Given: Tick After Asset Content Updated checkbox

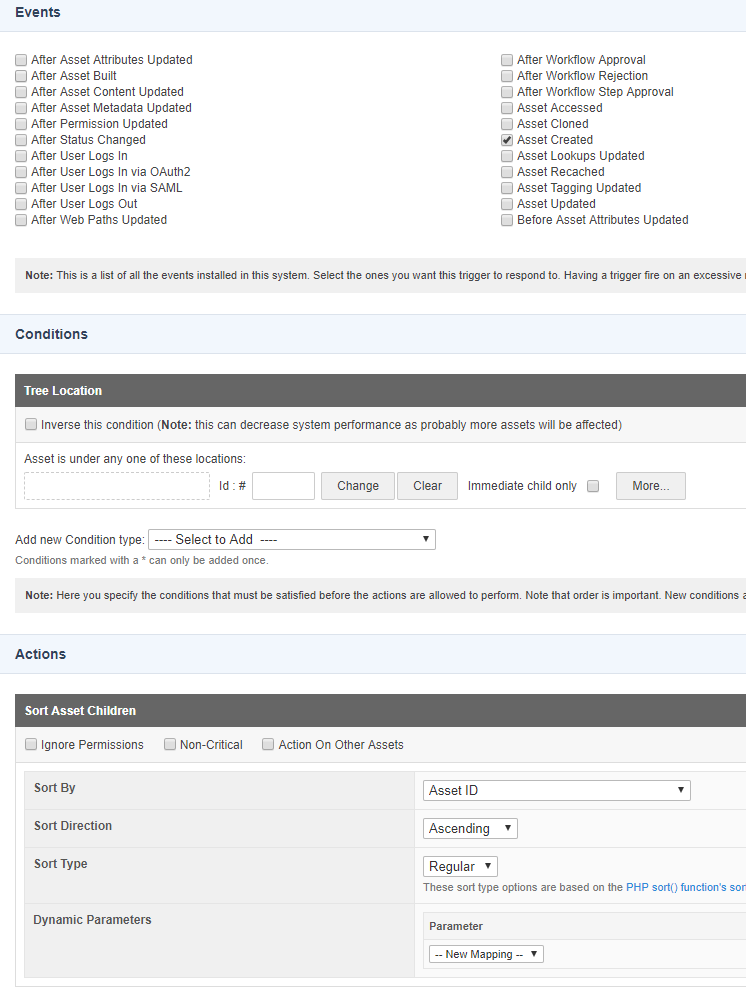Looking at the screenshot, I should click(21, 92).
